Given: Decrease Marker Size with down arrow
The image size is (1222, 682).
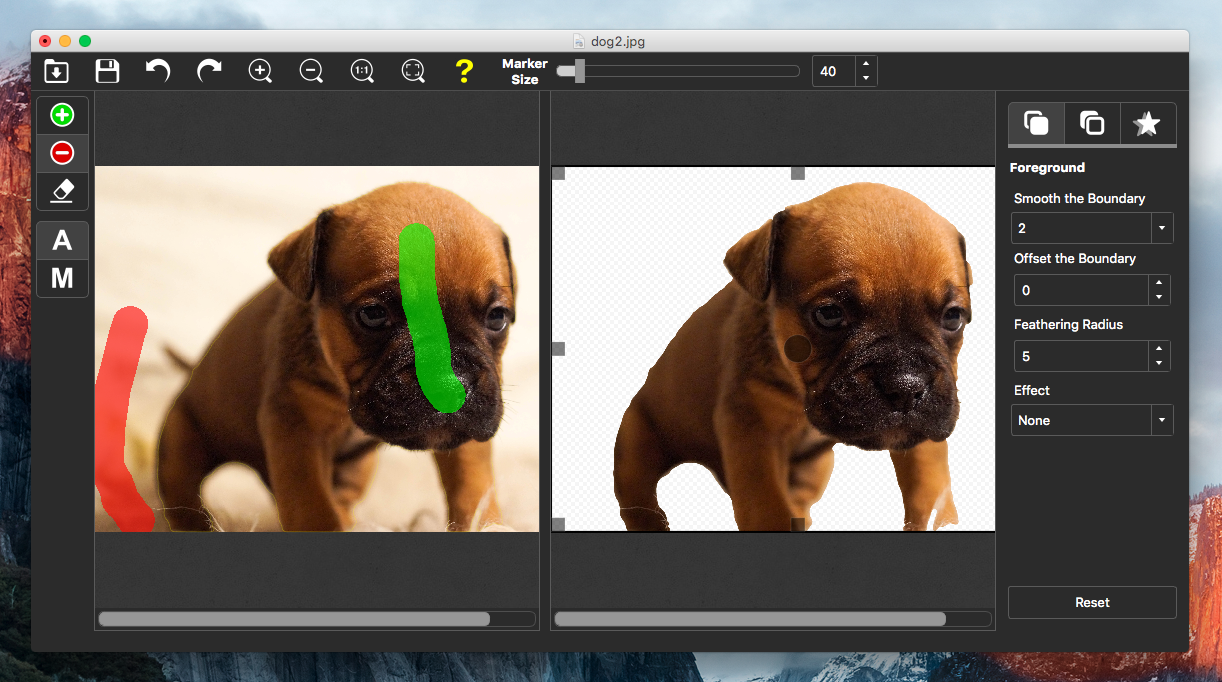Looking at the screenshot, I should (866, 78).
